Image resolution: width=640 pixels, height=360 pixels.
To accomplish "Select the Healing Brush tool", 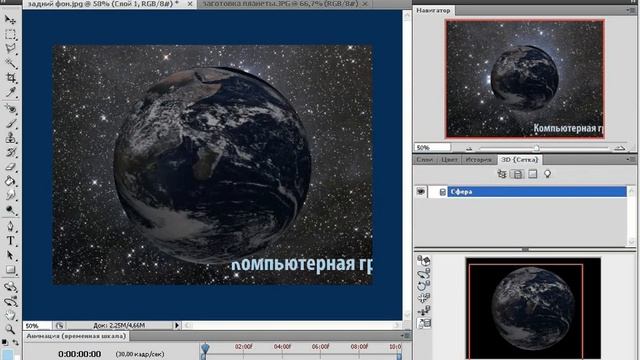I will (x=10, y=109).
